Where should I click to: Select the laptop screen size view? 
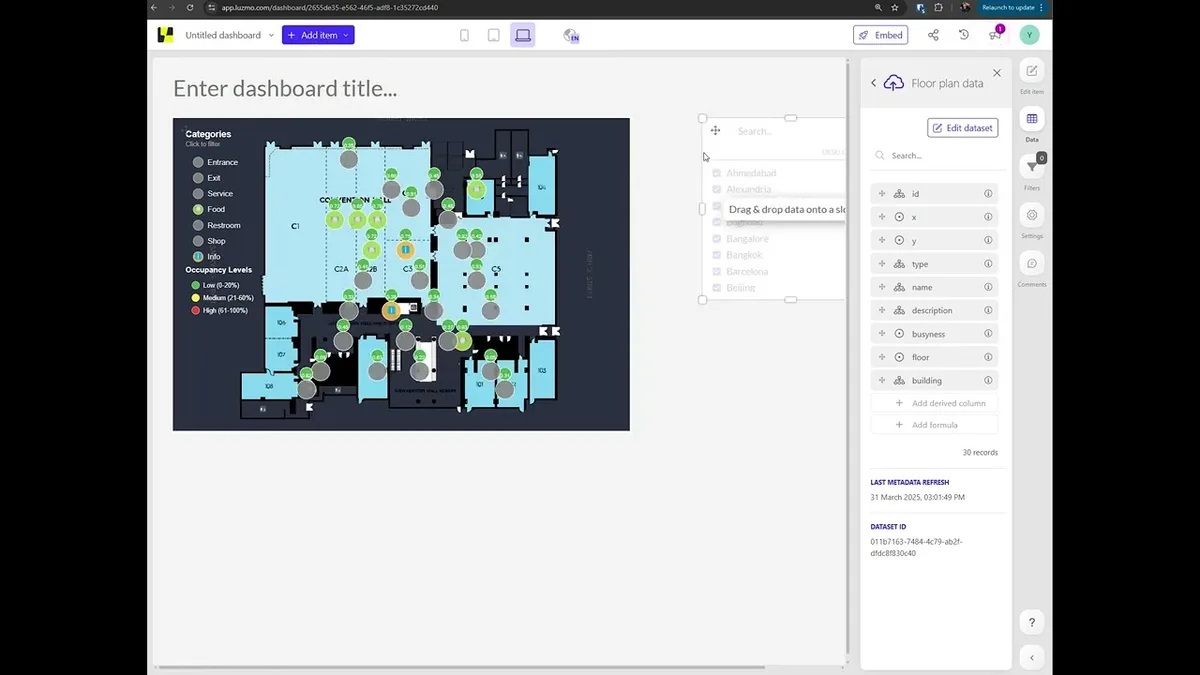pos(522,35)
